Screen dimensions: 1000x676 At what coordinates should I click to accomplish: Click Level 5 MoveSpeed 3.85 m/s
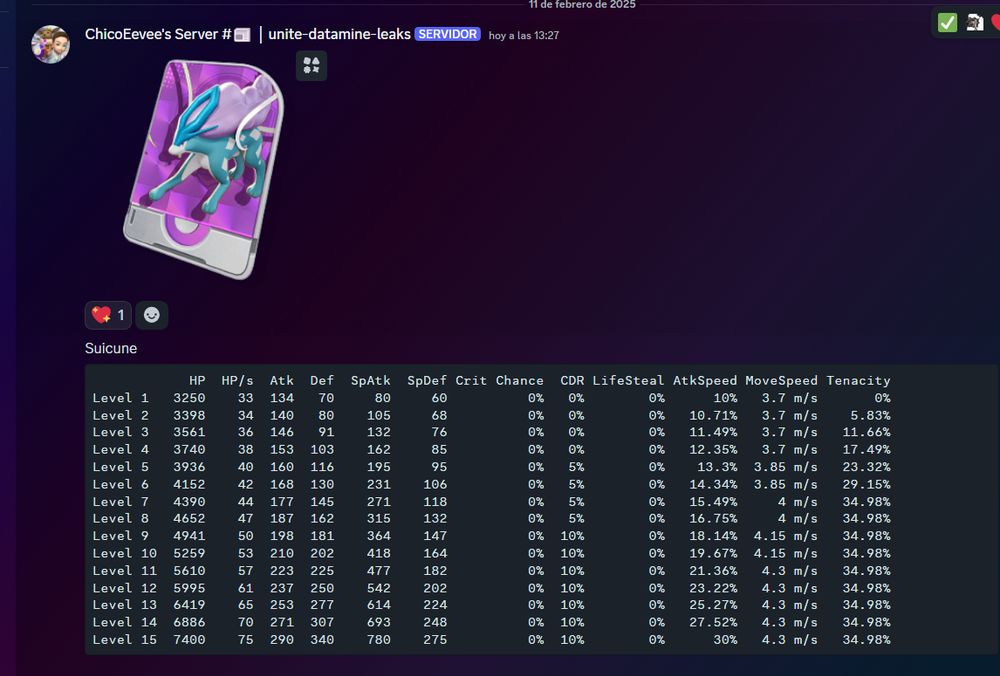tap(786, 467)
